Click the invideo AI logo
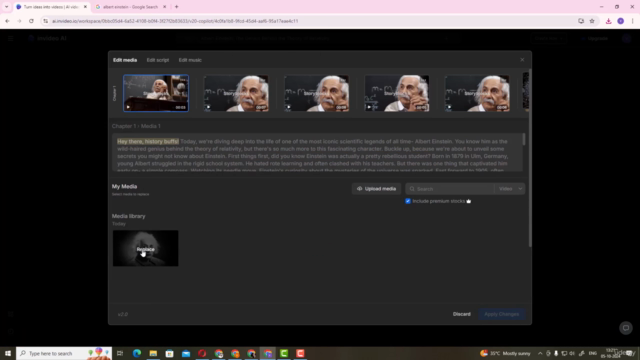This screenshot has height=360, width=640. tap(47, 38)
